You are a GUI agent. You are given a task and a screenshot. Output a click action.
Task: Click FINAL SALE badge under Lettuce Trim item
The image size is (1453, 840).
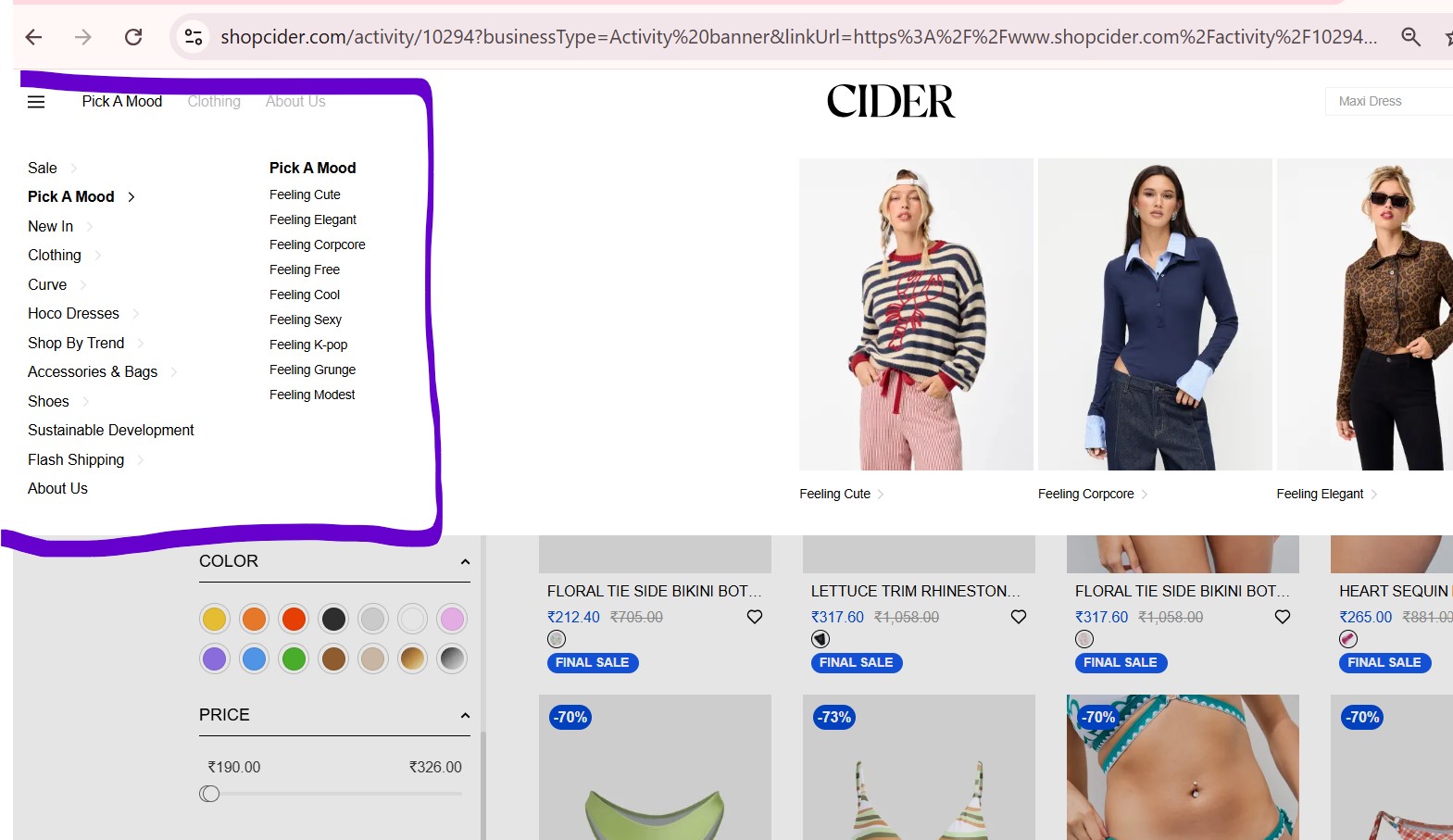coord(857,662)
